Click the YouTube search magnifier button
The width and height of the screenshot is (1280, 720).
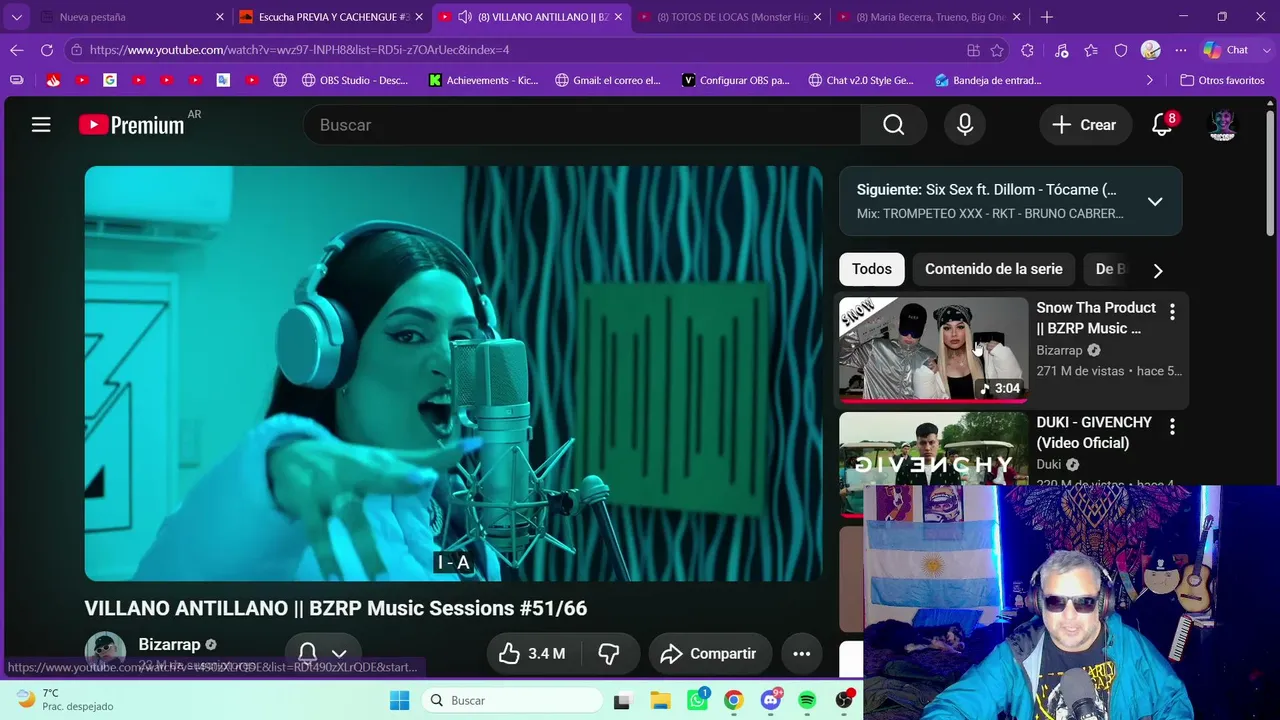tap(893, 125)
